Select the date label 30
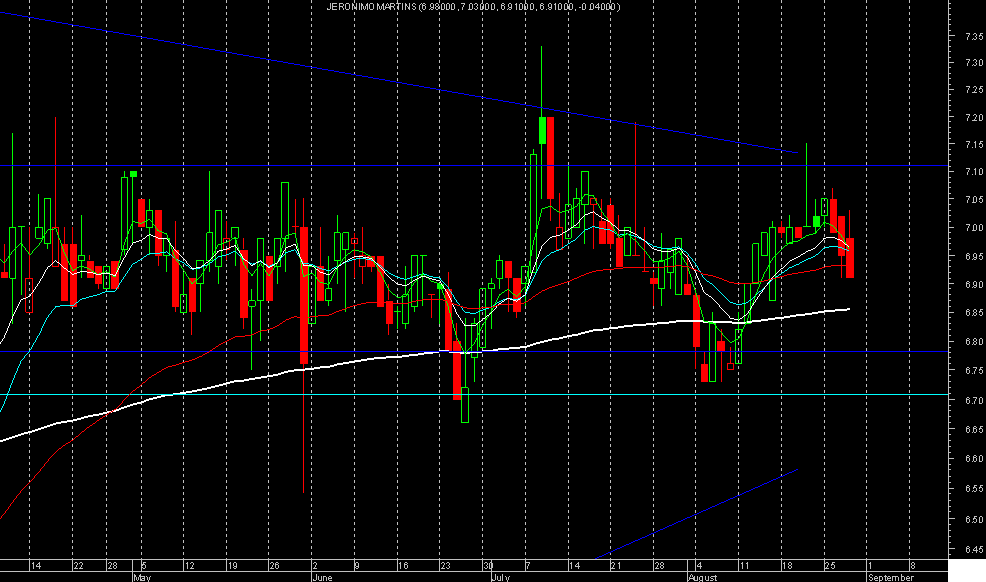 click(x=488, y=566)
